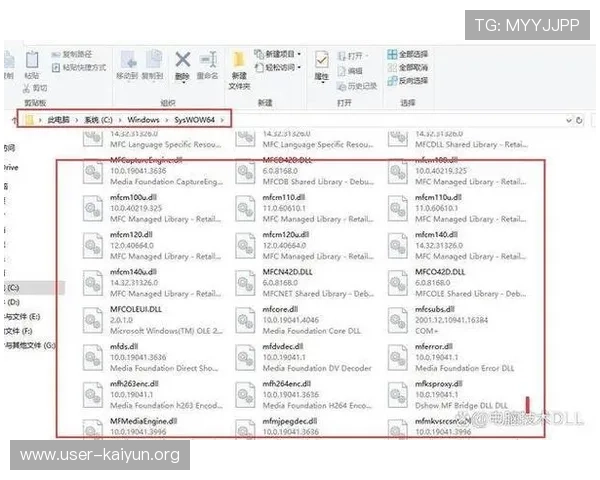Select (D:) drive in navigation pane
This screenshot has width=600, height=480.
tap(13, 302)
